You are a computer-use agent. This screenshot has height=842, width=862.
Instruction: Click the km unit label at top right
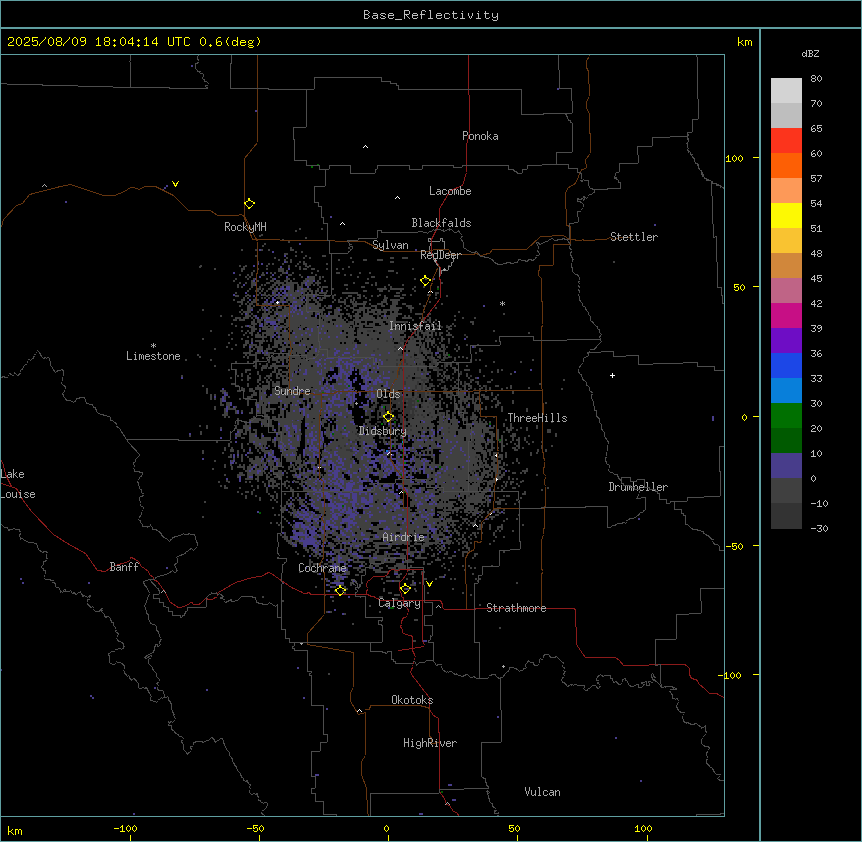[744, 42]
